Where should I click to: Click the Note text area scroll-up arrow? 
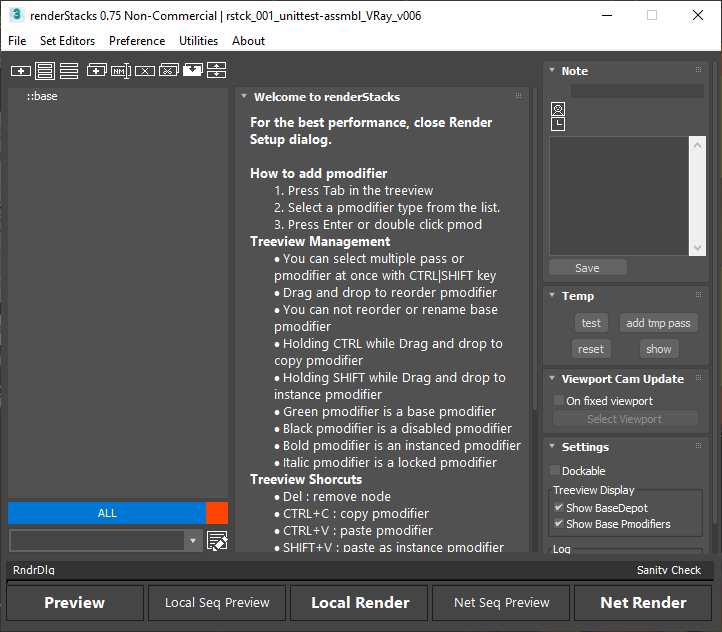[x=697, y=145]
